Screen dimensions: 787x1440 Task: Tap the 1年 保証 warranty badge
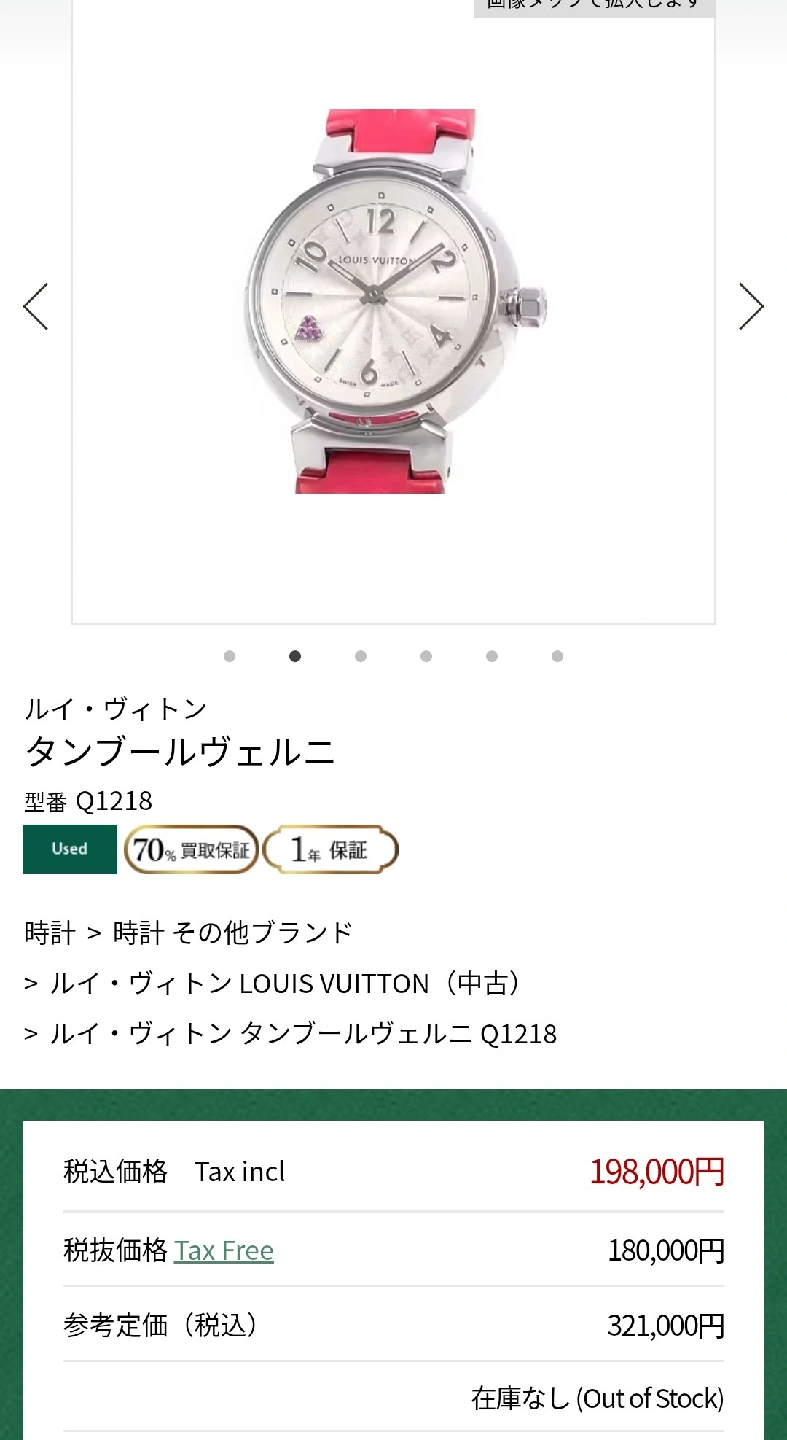pyautogui.click(x=331, y=850)
